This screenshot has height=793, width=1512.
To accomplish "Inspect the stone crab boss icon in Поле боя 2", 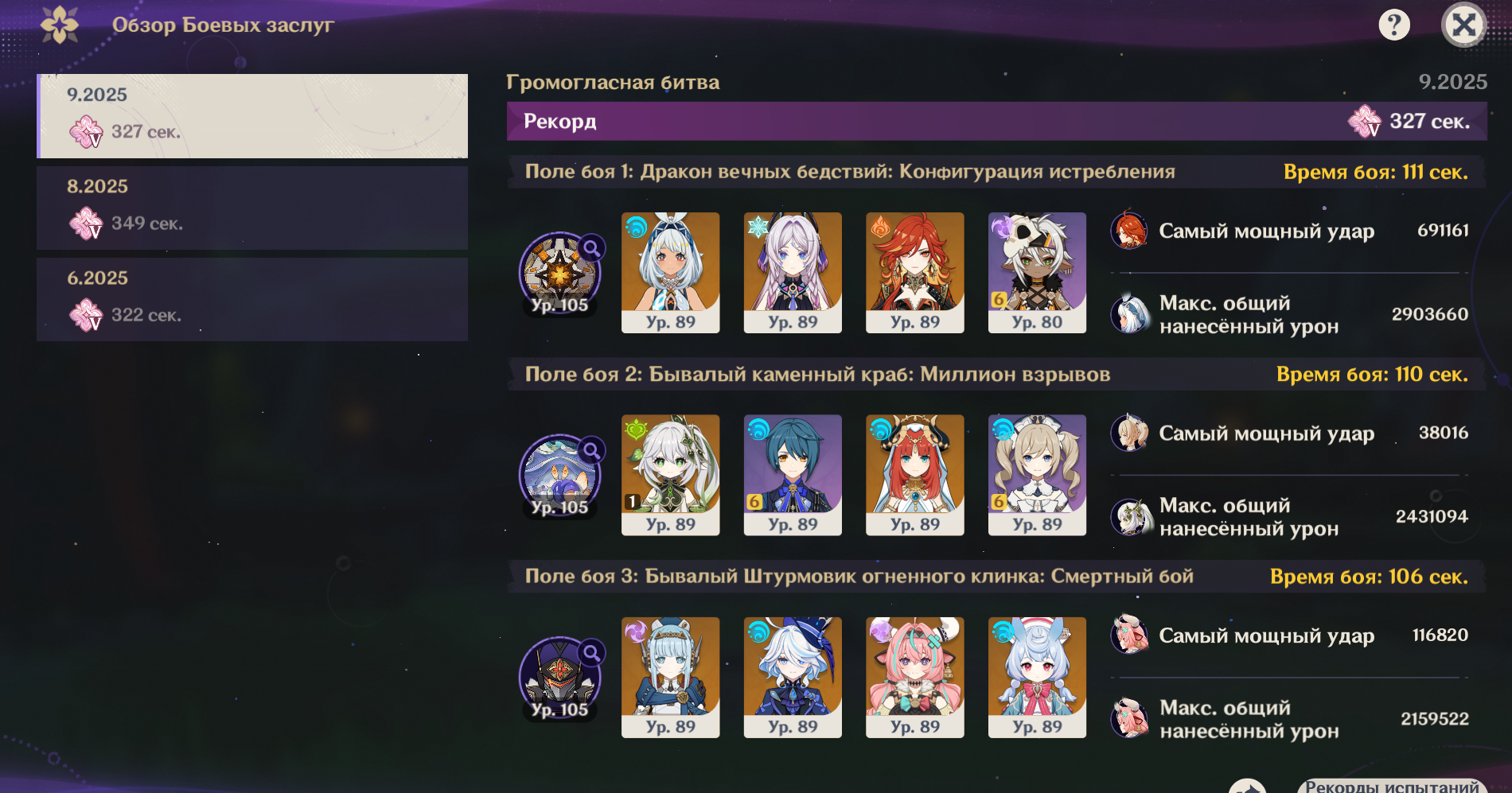I will pyautogui.click(x=560, y=476).
